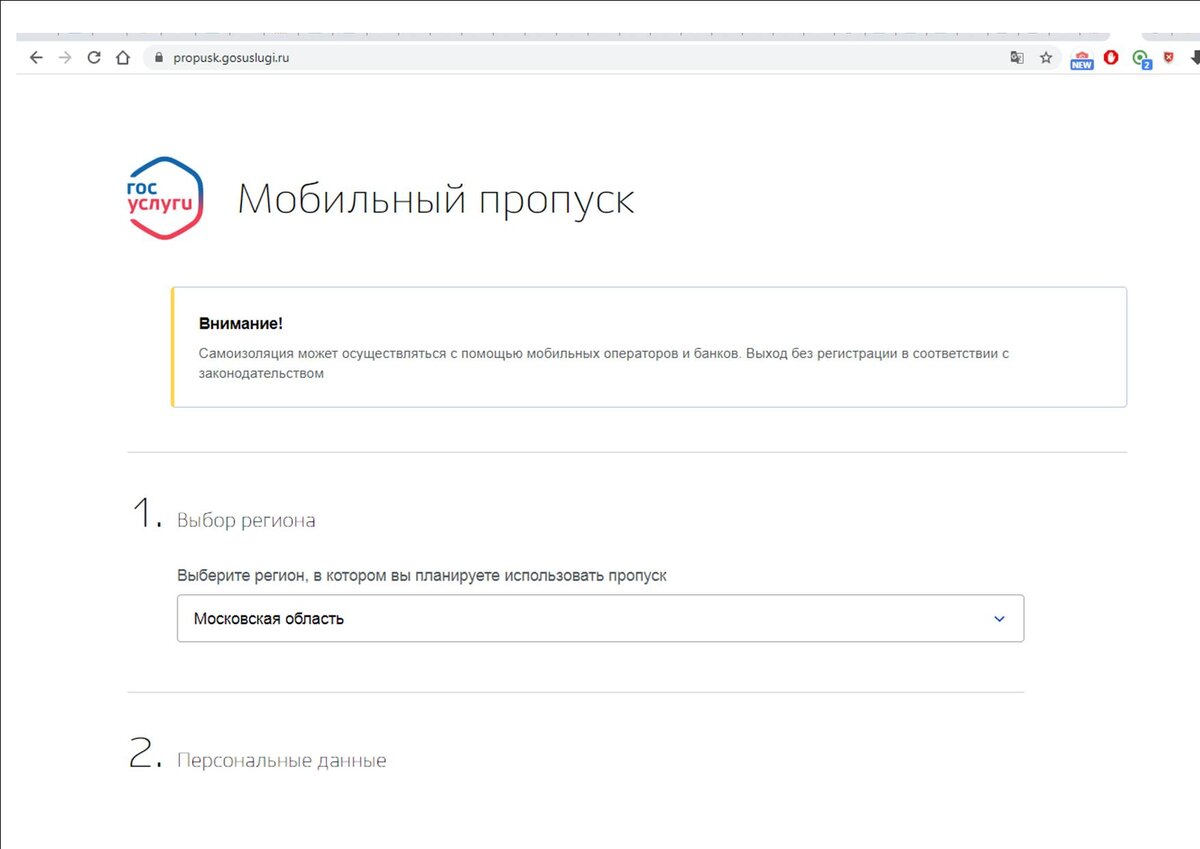Open the green extension with badge 2
Viewport: 1200px width, 849px height.
[1141, 59]
